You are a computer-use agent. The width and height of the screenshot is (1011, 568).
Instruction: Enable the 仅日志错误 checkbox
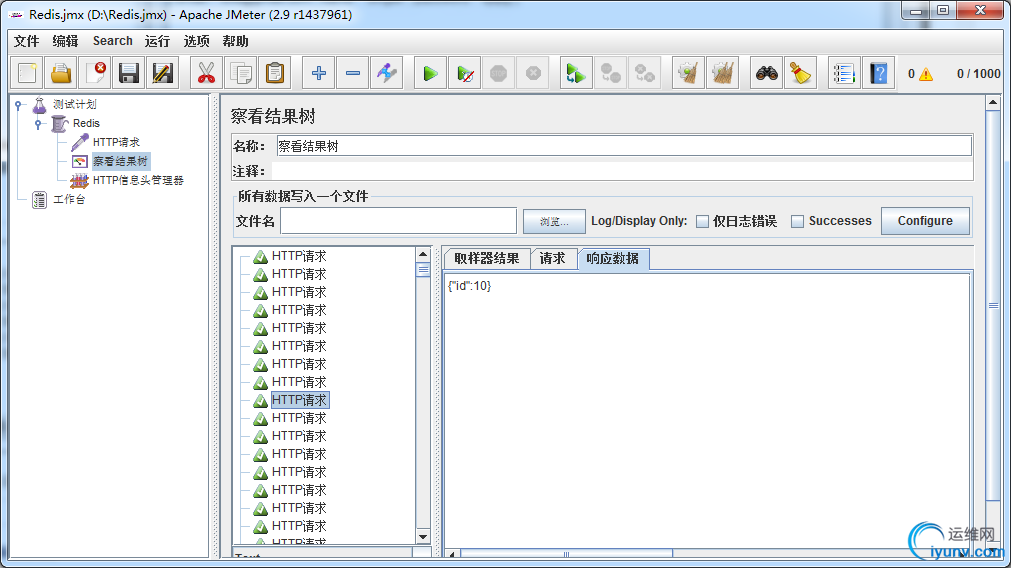tap(702, 221)
